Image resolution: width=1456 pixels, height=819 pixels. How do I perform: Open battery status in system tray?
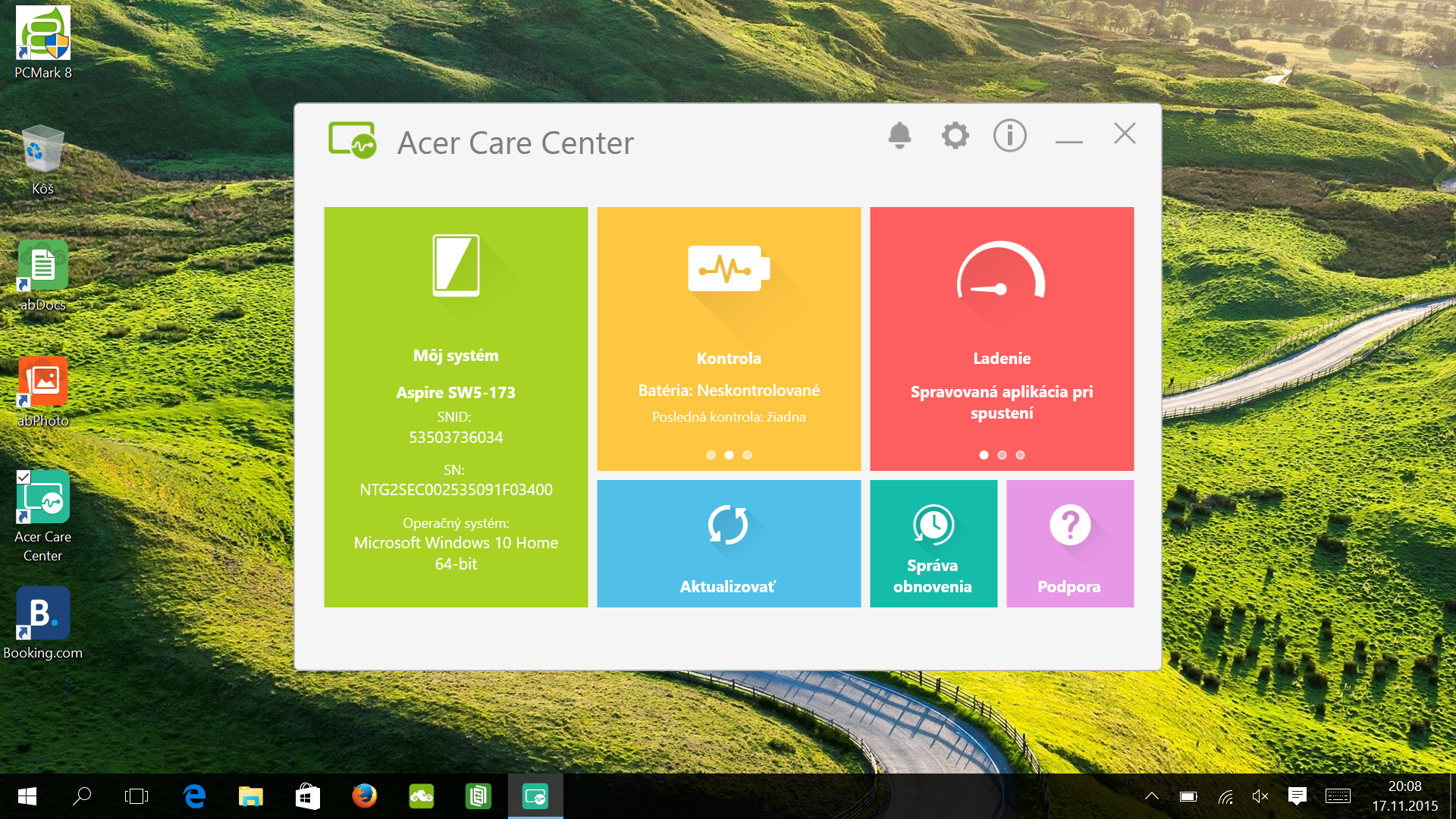[1188, 796]
